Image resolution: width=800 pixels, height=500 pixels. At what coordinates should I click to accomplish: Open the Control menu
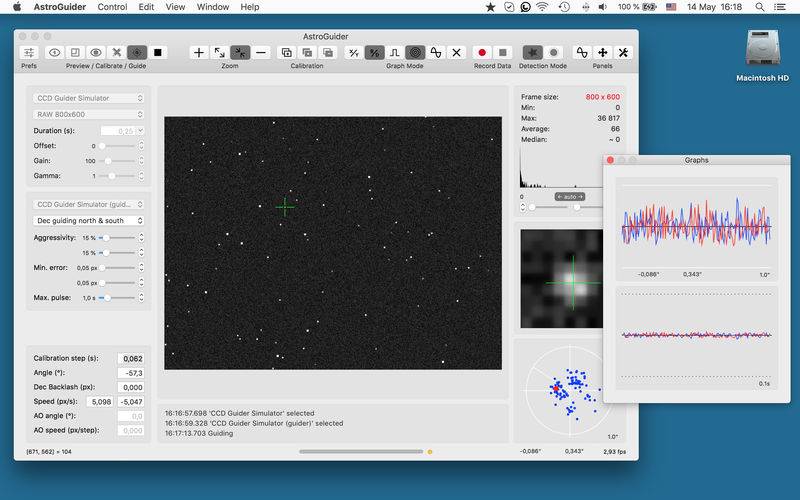click(x=112, y=7)
